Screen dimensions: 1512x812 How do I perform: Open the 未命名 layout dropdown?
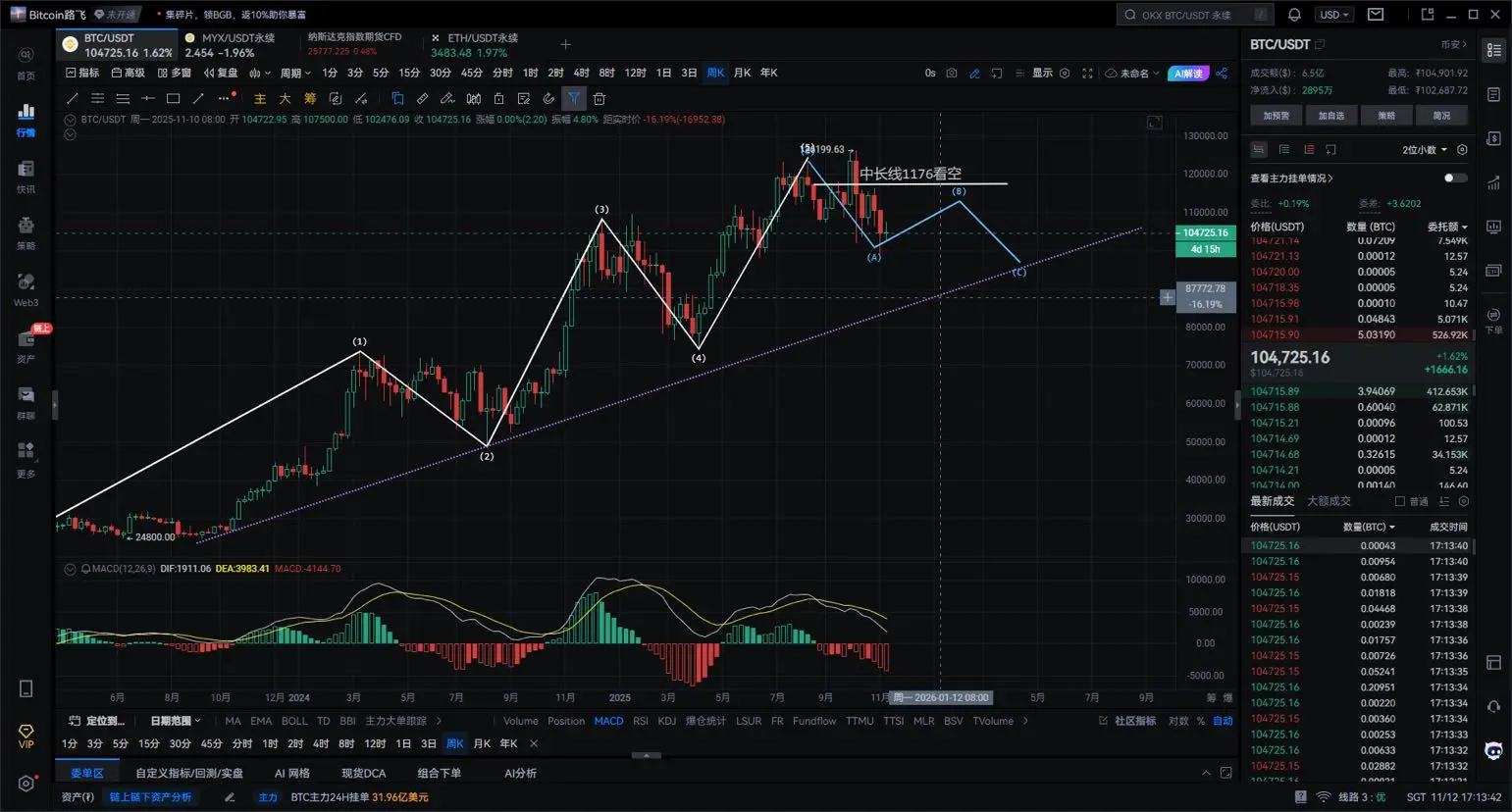tap(1132, 73)
